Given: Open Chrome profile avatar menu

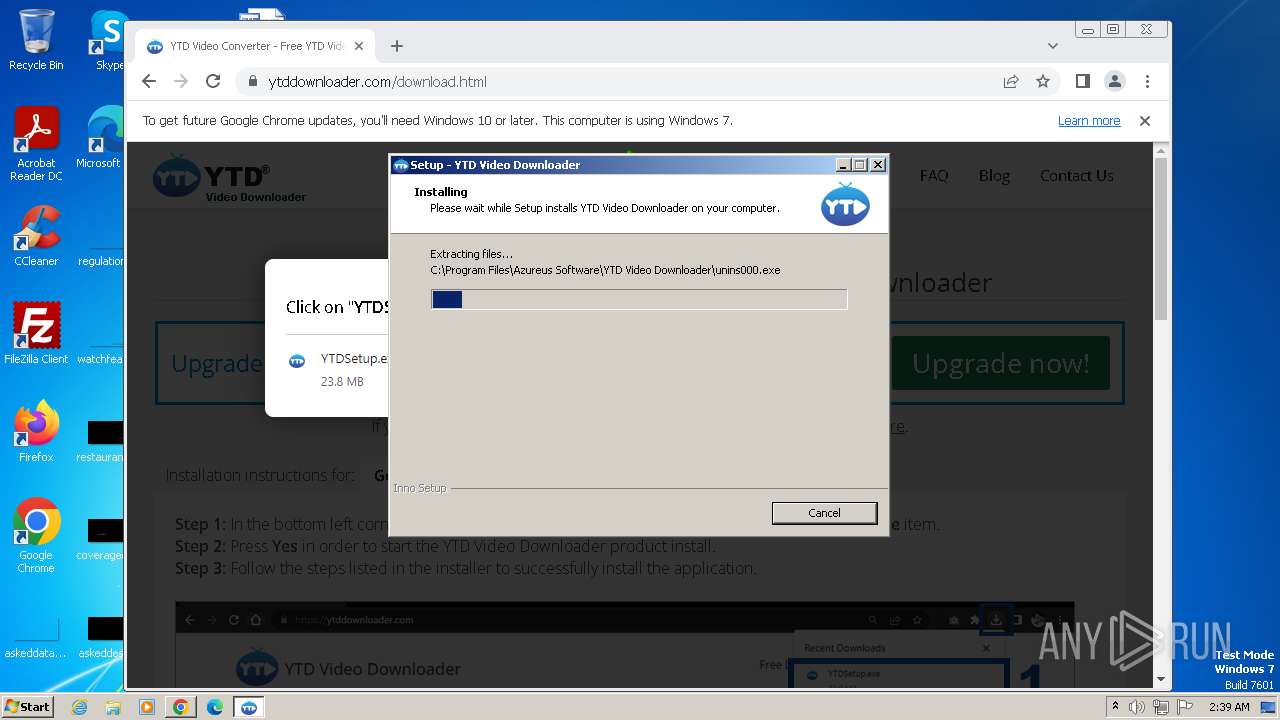Looking at the screenshot, I should click(x=1115, y=81).
